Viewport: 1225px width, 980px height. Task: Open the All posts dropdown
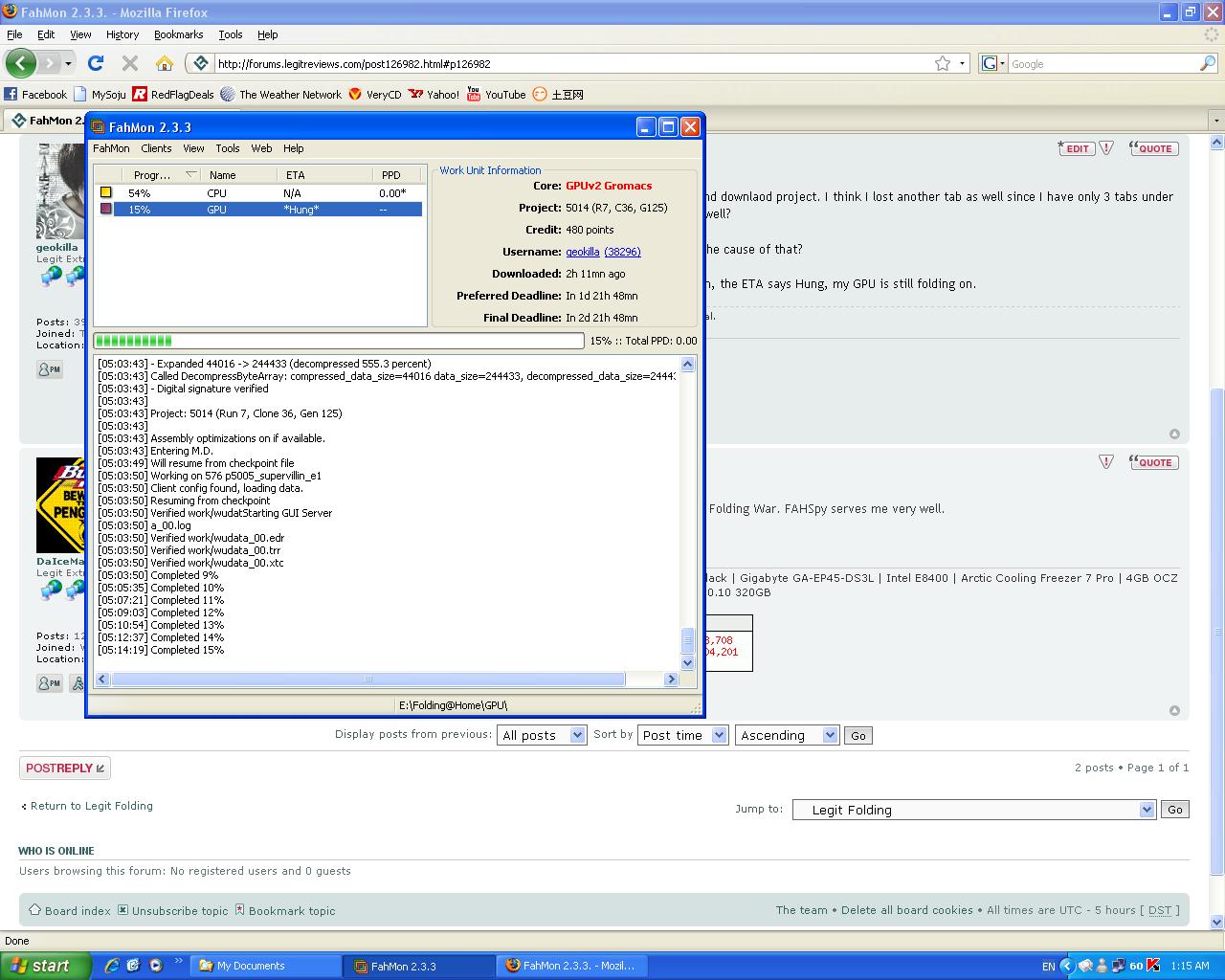(x=542, y=735)
